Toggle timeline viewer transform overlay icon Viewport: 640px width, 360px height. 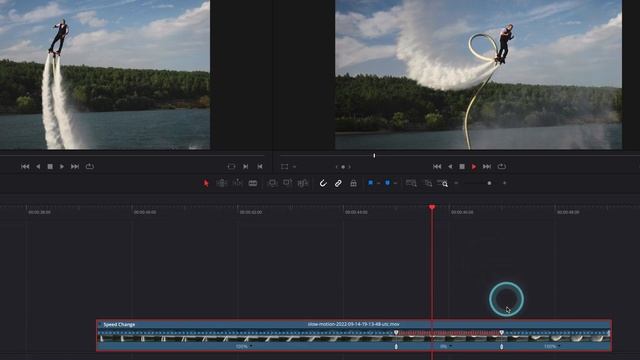tap(284, 167)
